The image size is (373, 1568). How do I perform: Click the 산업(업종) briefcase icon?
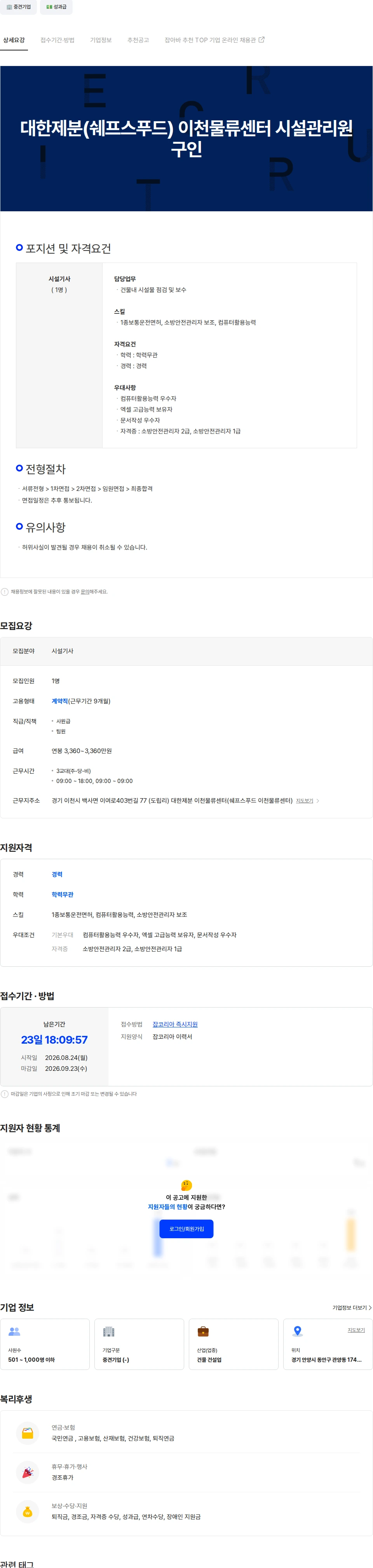click(203, 1331)
